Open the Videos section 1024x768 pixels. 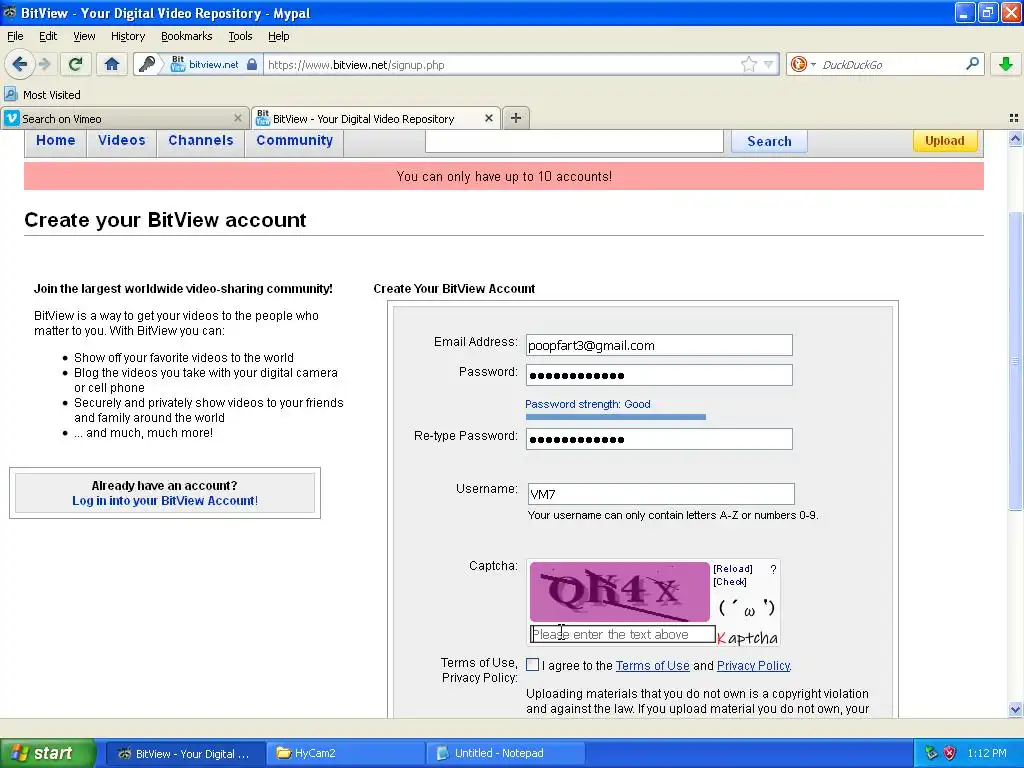pos(121,140)
